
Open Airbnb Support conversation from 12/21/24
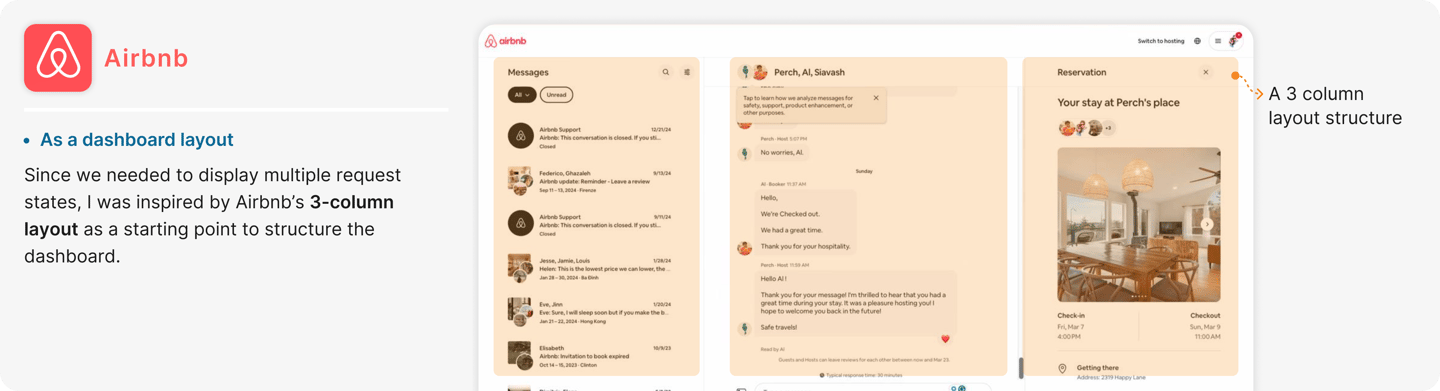pyautogui.click(x=590, y=137)
